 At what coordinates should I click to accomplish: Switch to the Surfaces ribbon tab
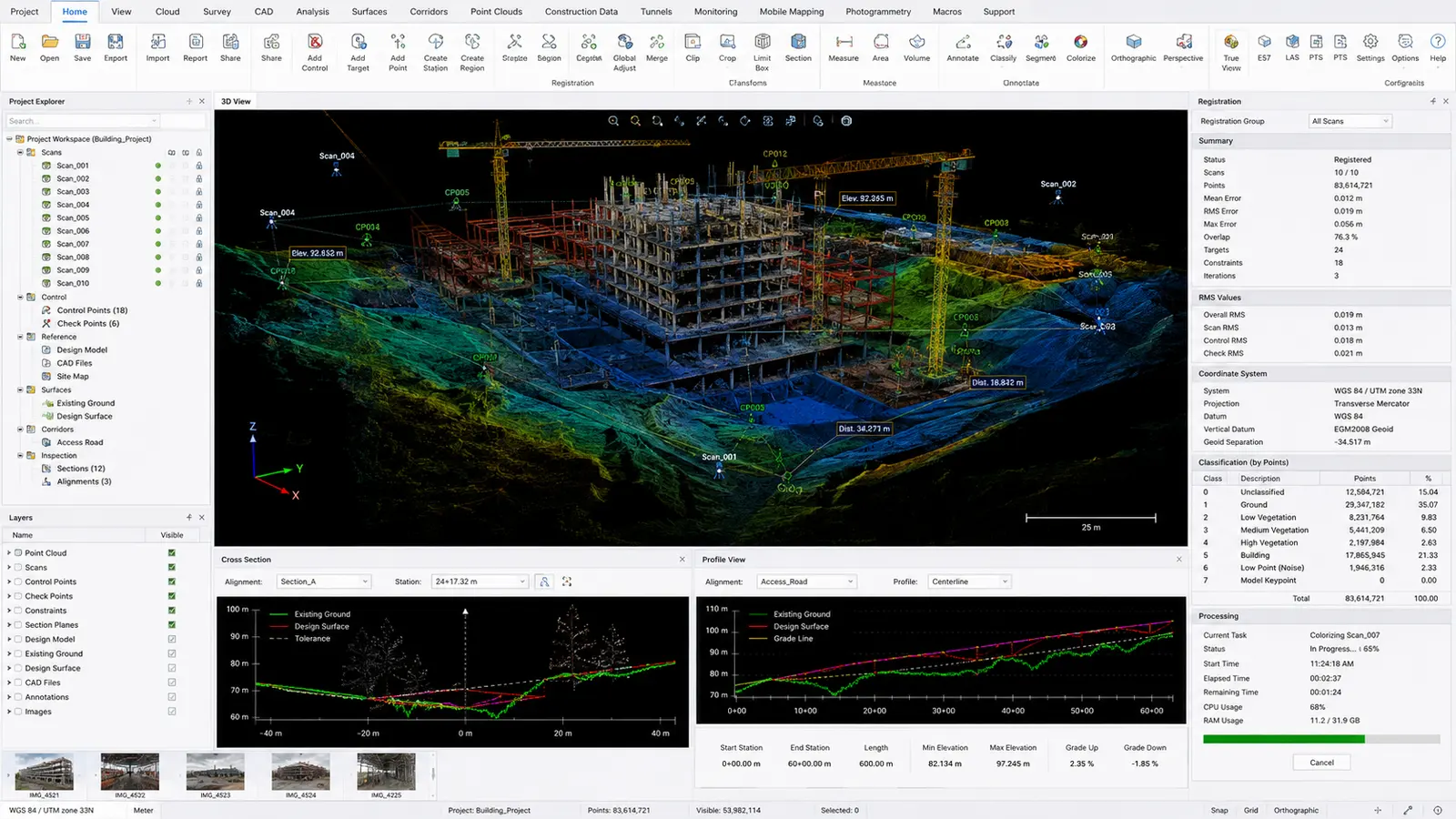click(x=369, y=12)
